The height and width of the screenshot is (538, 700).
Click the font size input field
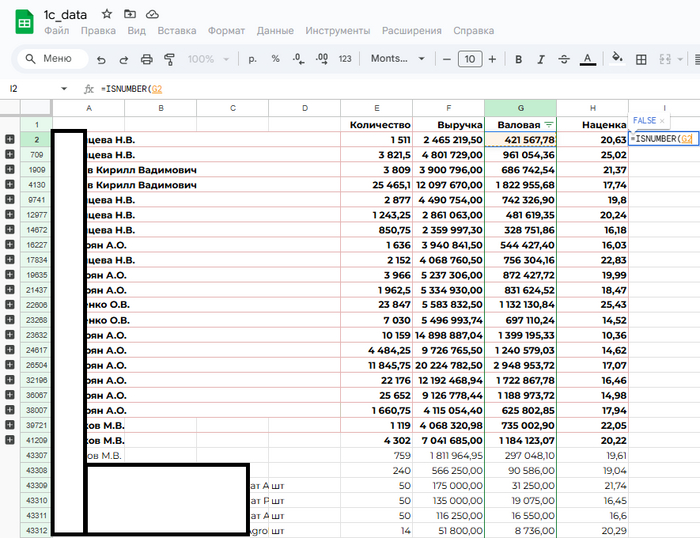coord(470,59)
